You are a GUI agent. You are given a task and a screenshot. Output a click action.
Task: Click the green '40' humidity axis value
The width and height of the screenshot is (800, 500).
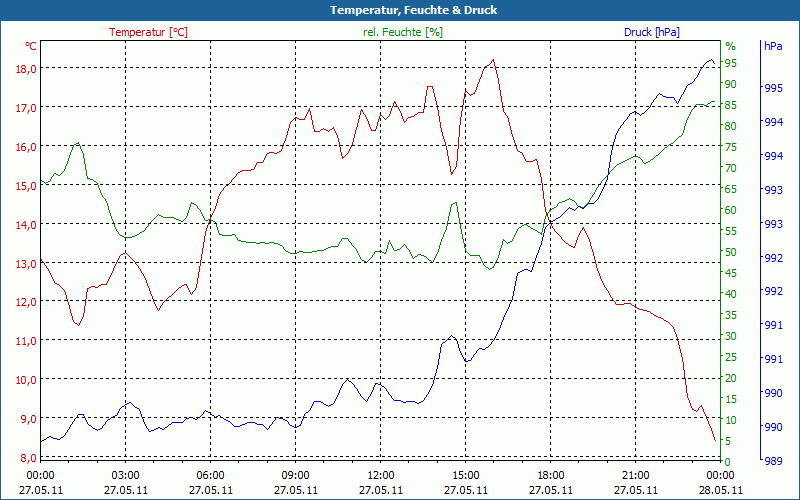731,294
